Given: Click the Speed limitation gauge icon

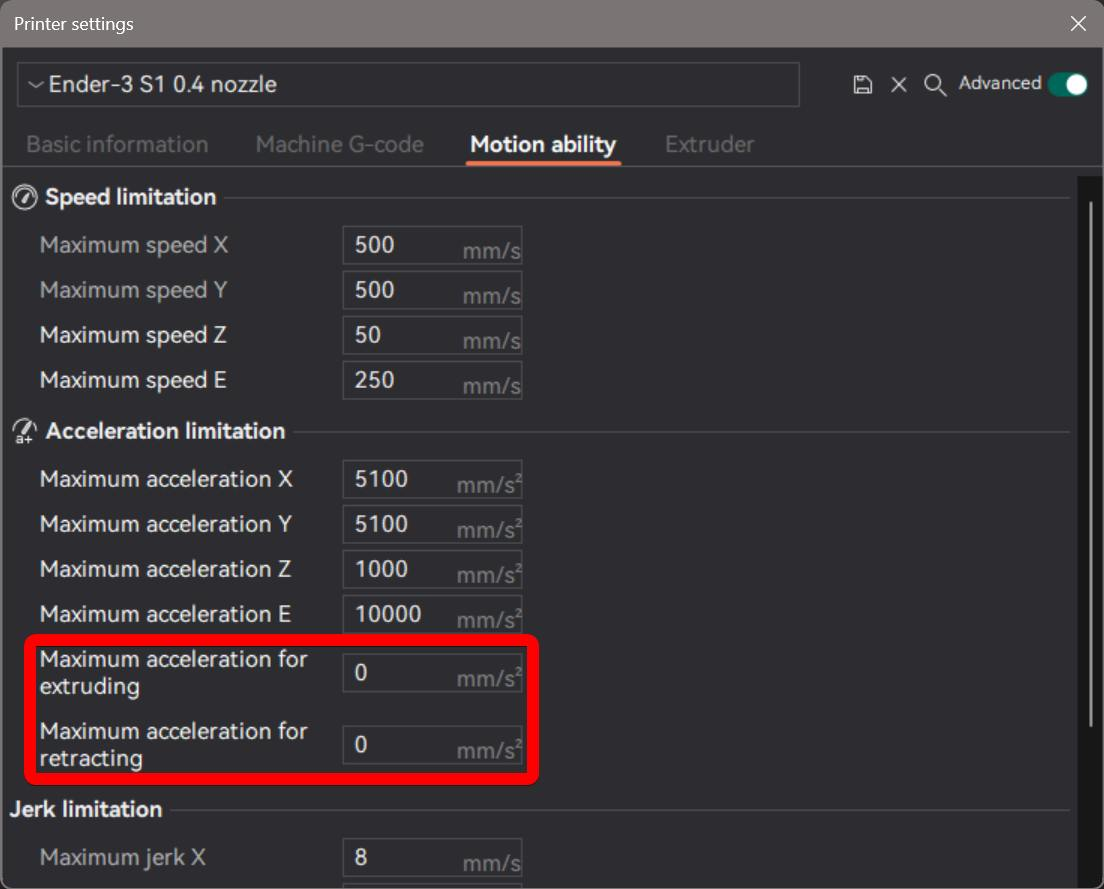Looking at the screenshot, I should [x=24, y=197].
